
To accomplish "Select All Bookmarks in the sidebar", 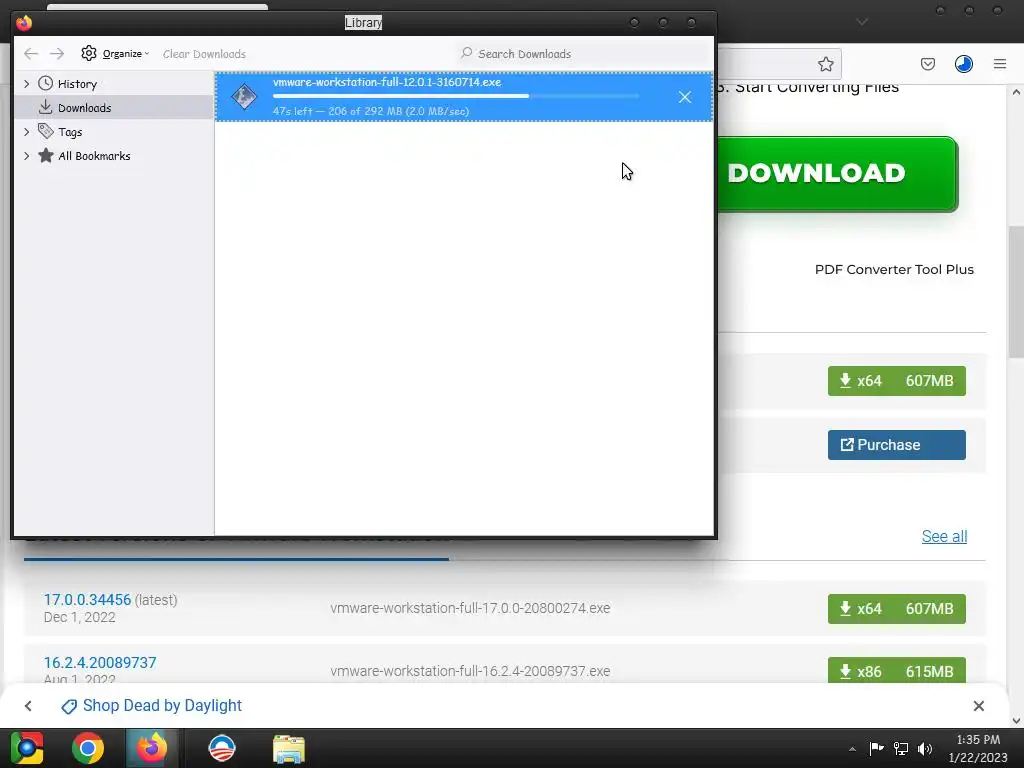I will tap(94, 156).
